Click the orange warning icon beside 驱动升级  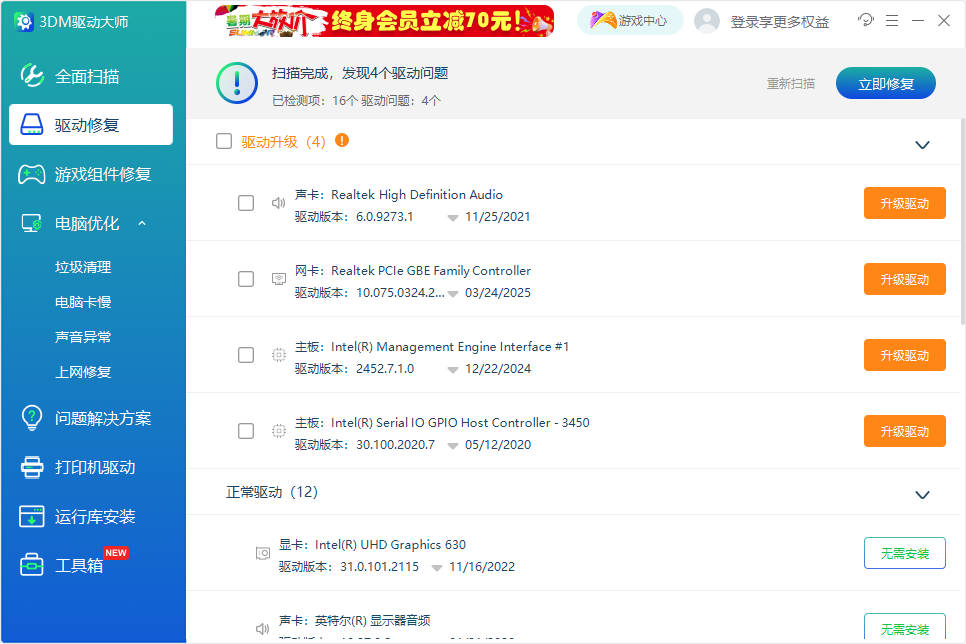(342, 141)
